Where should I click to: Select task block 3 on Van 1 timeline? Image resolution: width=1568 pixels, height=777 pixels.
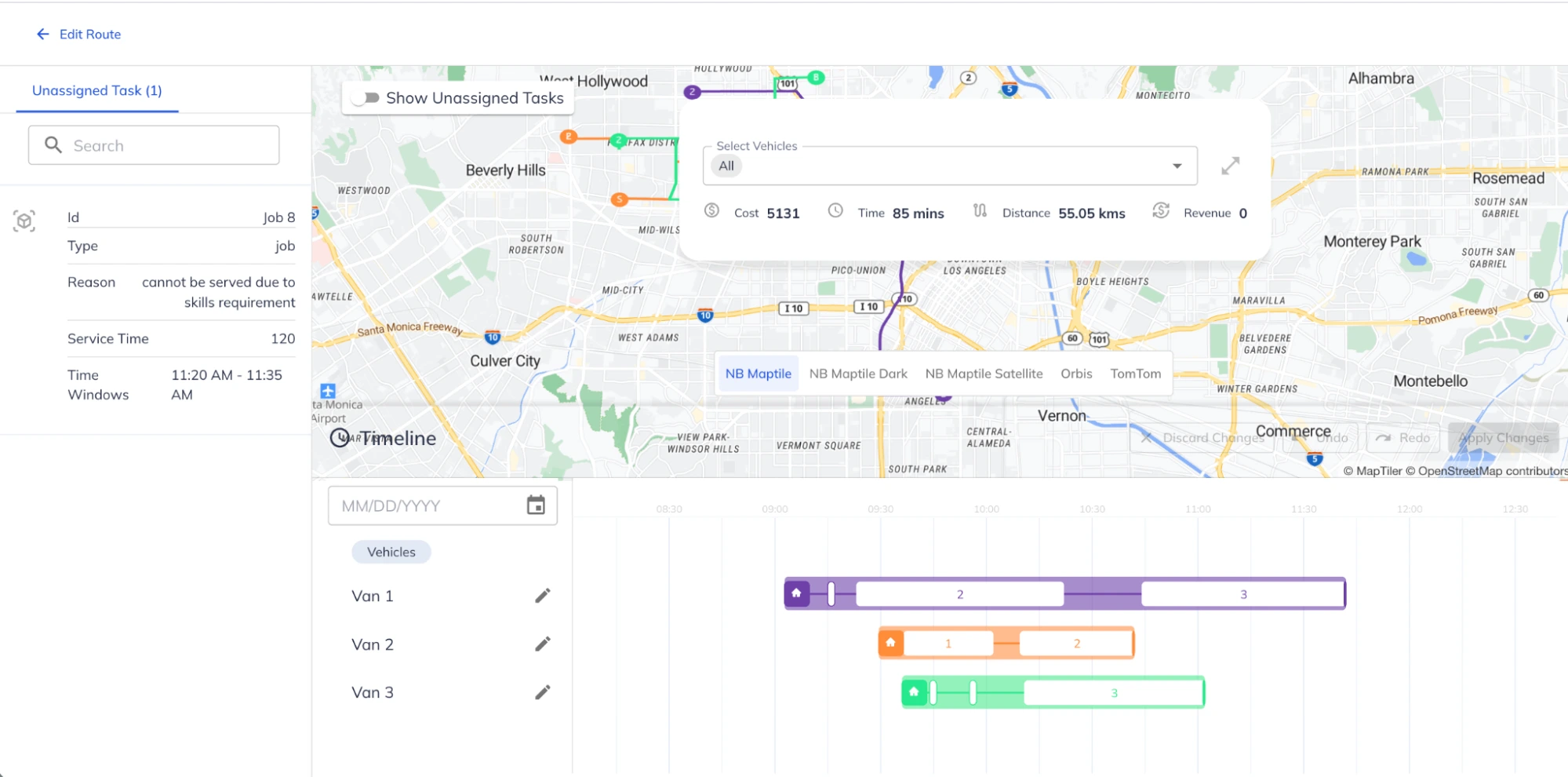pos(1242,594)
